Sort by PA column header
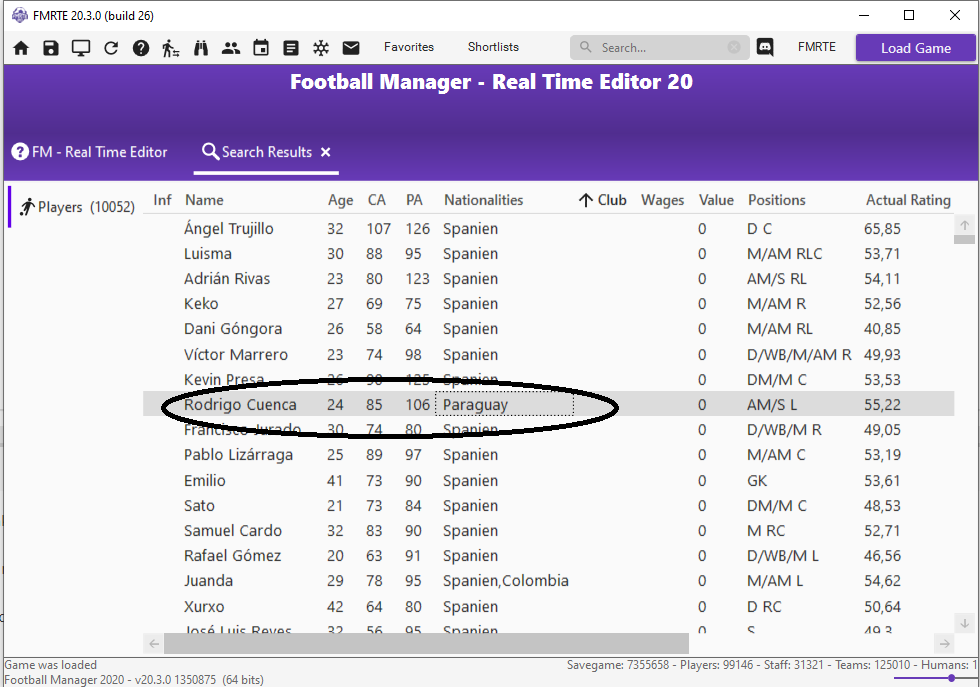The height and width of the screenshot is (687, 980). point(414,200)
